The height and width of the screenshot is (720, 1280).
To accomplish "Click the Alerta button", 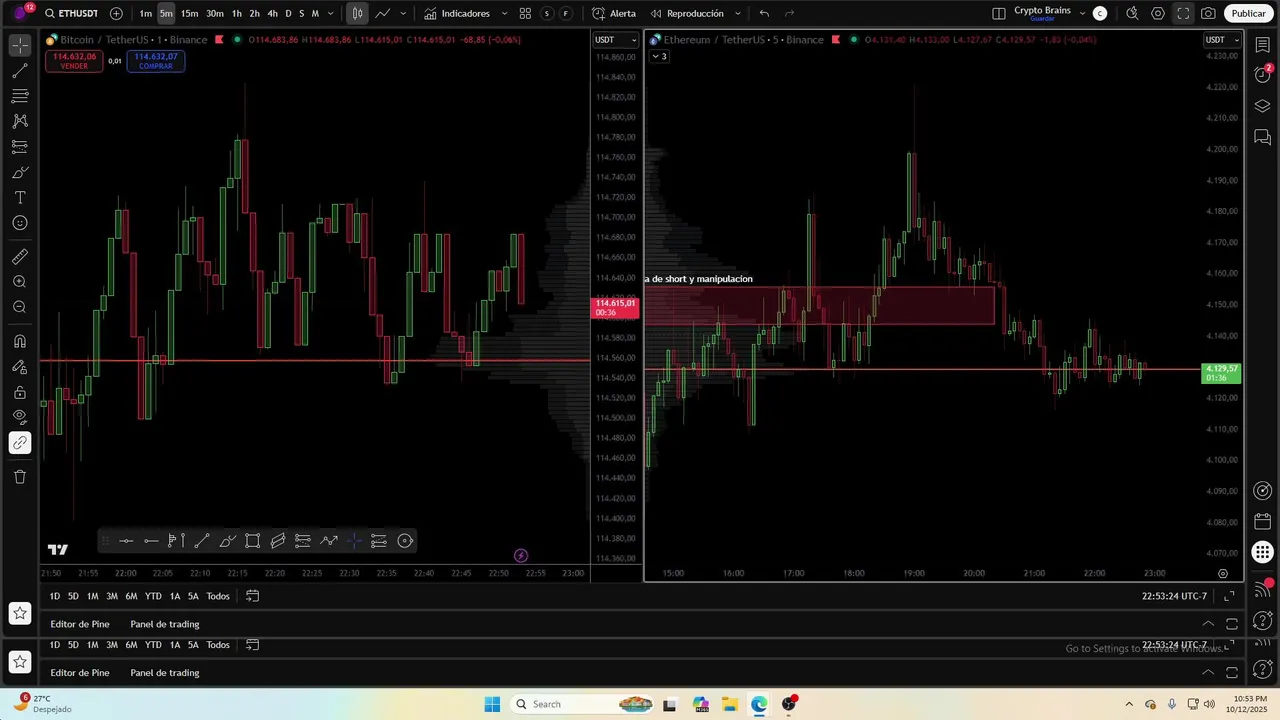I will pos(614,14).
